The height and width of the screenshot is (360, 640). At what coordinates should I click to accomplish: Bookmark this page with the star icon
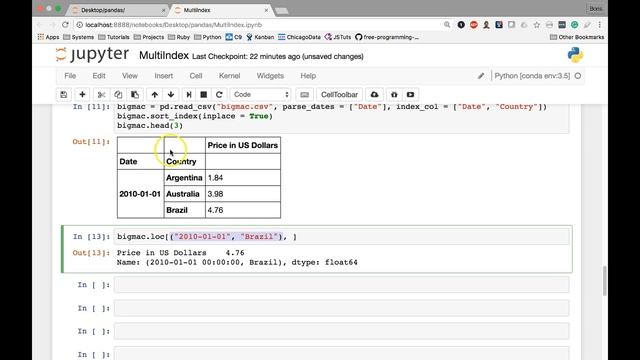click(x=536, y=25)
